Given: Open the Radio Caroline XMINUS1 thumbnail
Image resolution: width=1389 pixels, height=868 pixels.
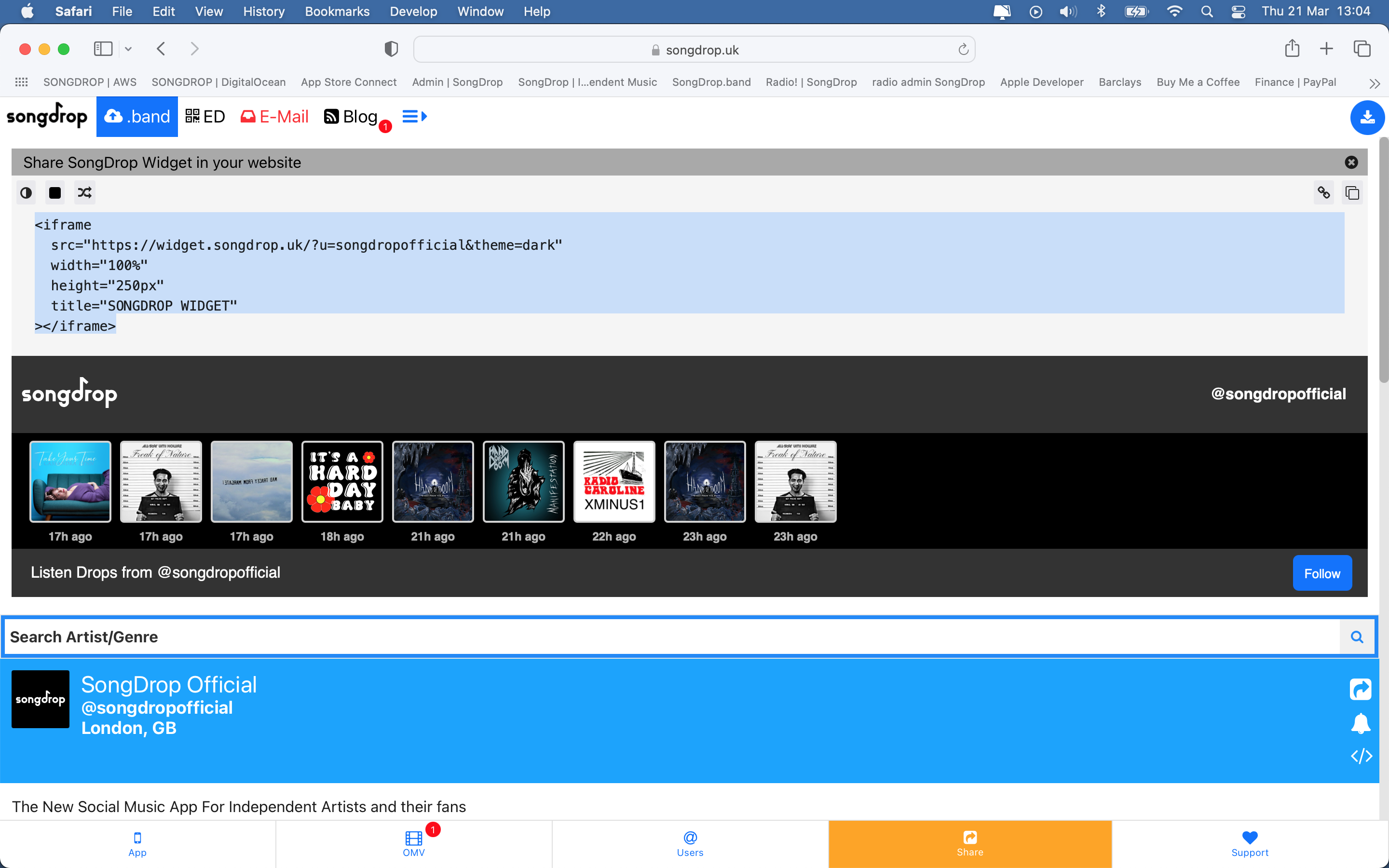Looking at the screenshot, I should coord(614,482).
